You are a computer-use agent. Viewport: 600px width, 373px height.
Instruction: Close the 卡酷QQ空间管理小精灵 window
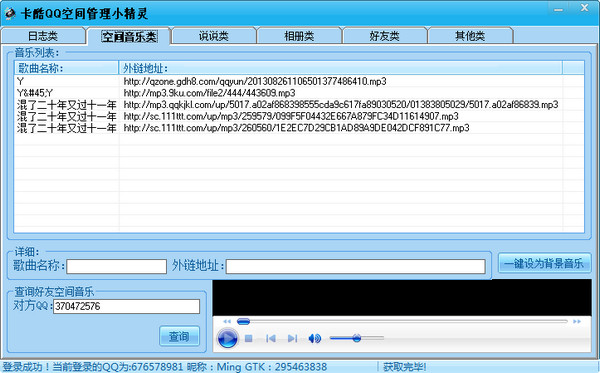coord(584,8)
